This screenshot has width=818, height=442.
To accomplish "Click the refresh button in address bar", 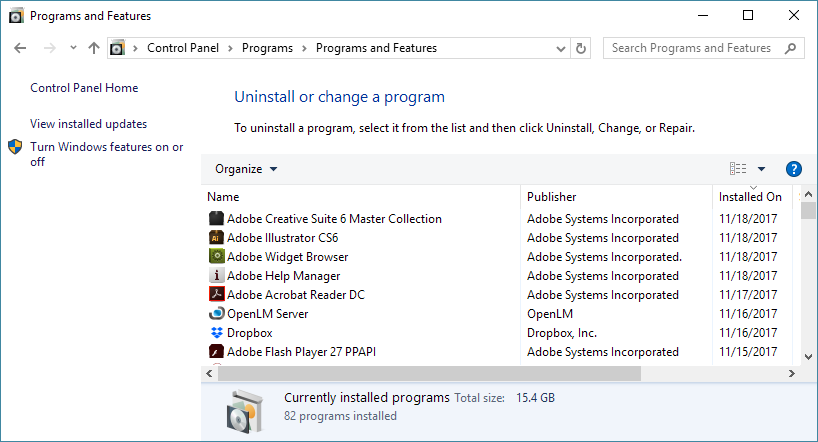I will (582, 48).
